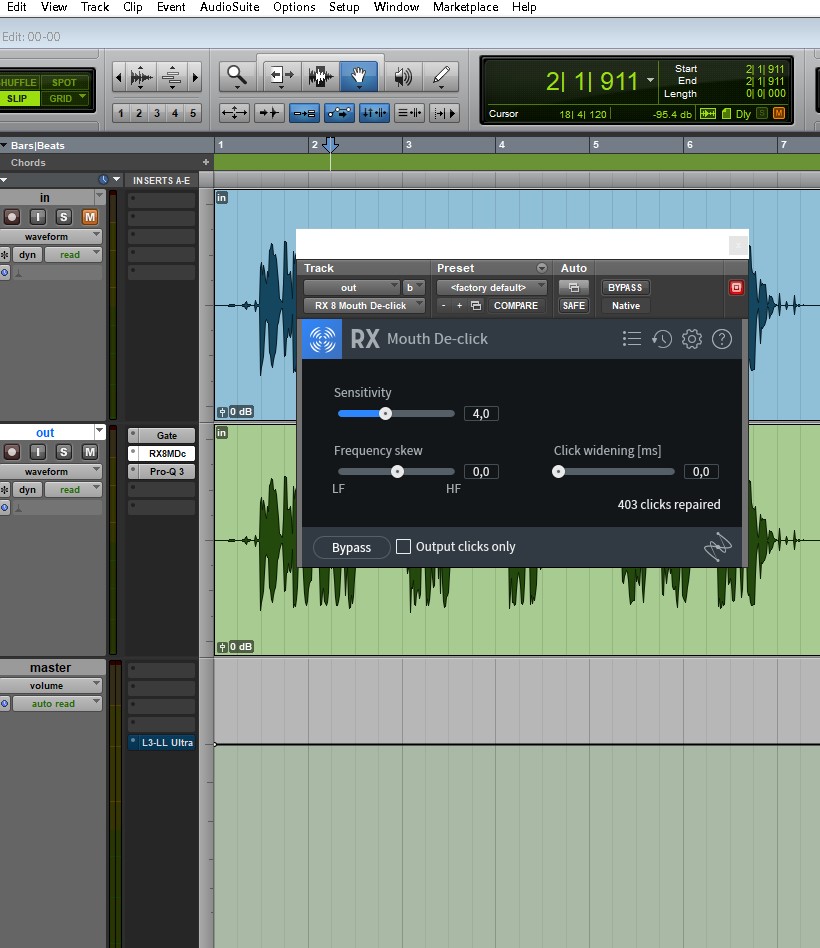Click the SAFE automation button
Viewport: 820px width, 948px height.
click(x=573, y=306)
